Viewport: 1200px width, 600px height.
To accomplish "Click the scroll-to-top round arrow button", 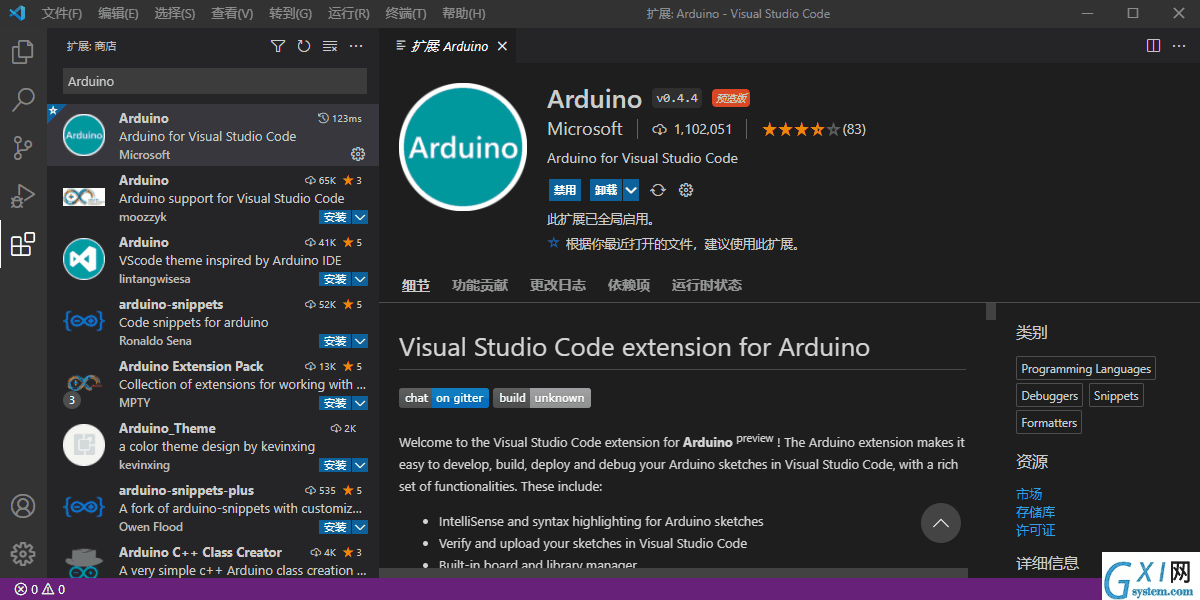I will pos(940,523).
